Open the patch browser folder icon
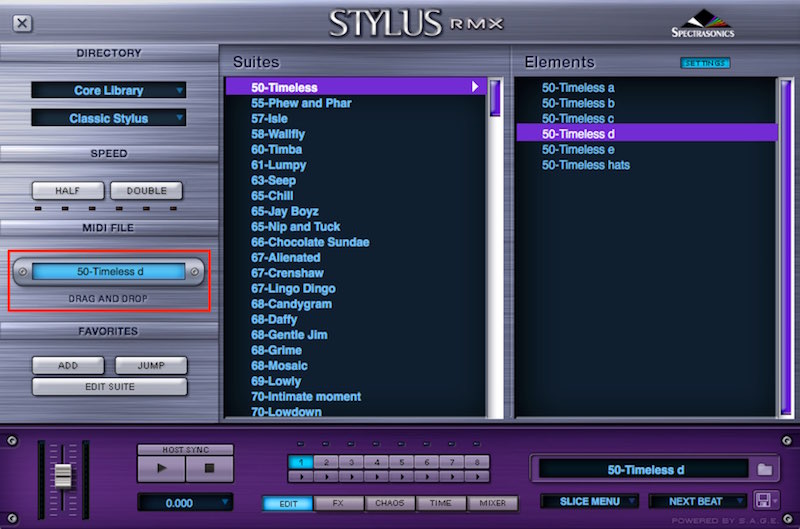This screenshot has width=800, height=529. pos(764,469)
